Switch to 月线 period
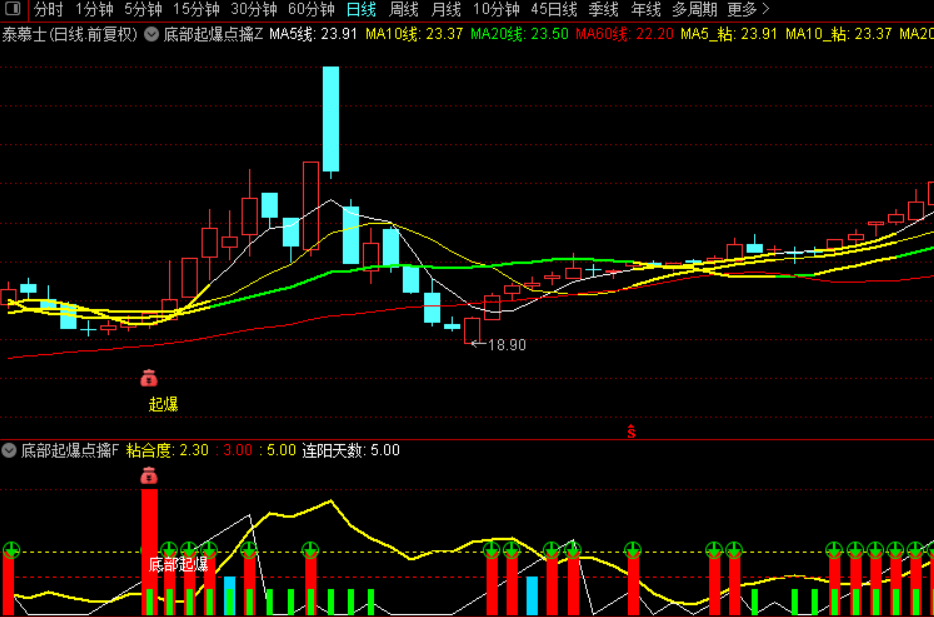This screenshot has width=934, height=617. pyautogui.click(x=446, y=9)
